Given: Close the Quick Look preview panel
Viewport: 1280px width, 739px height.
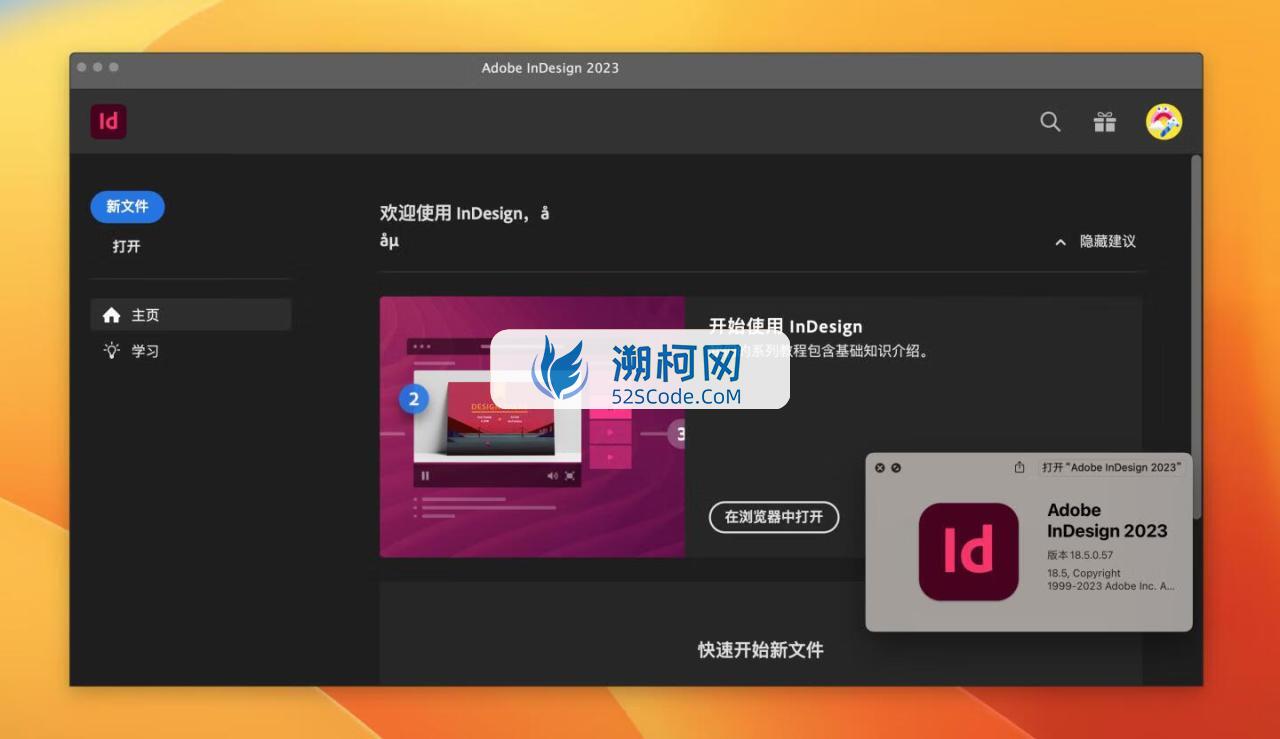Looking at the screenshot, I should coord(880,468).
